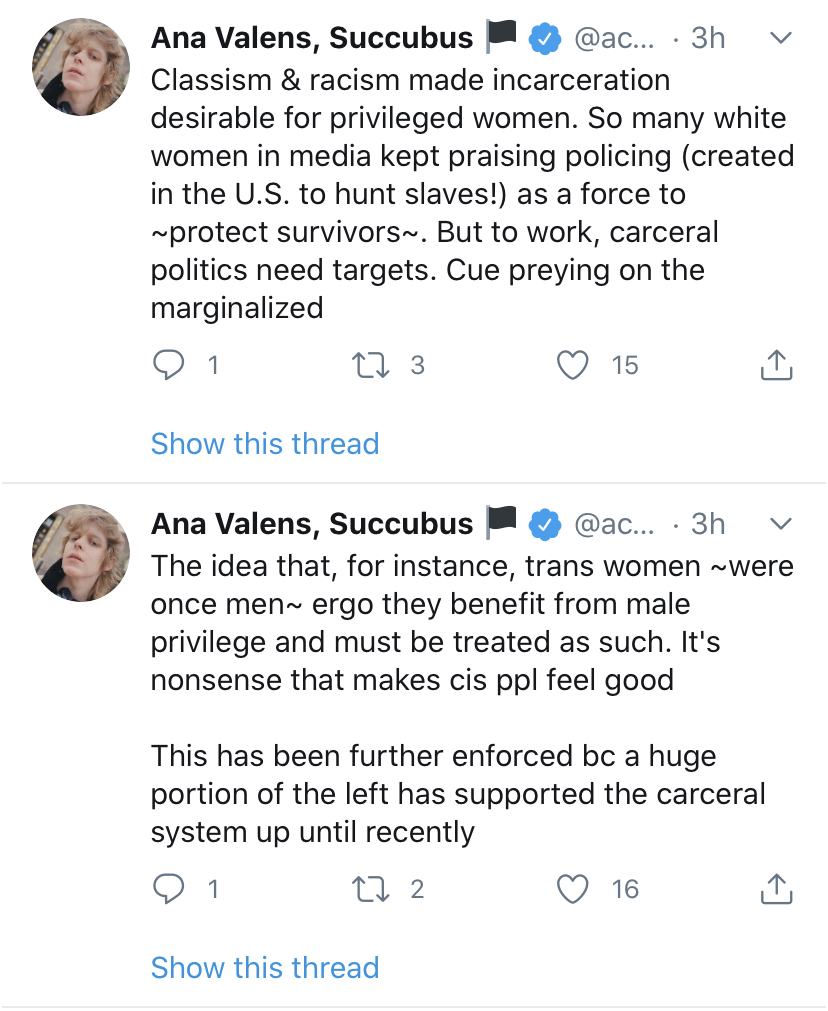Show this thread under the first tweet
The image size is (828, 1011).
(265, 444)
